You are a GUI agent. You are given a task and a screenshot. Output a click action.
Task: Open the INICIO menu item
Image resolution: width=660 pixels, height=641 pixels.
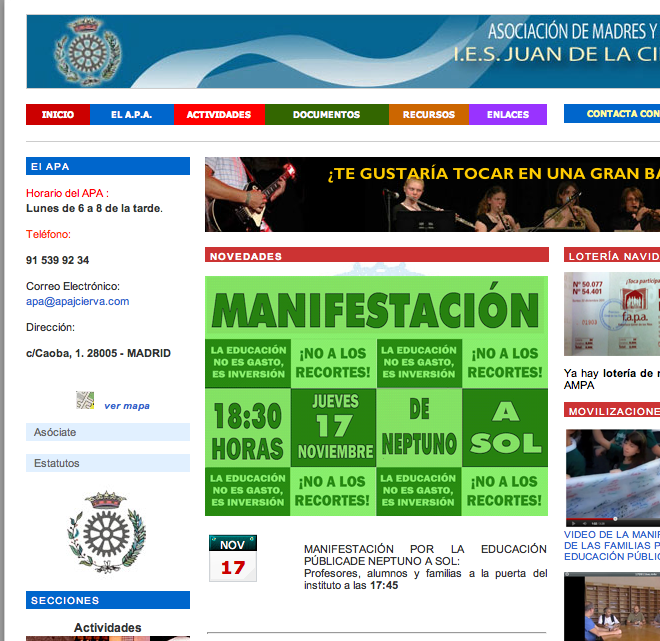pyautogui.click(x=58, y=115)
